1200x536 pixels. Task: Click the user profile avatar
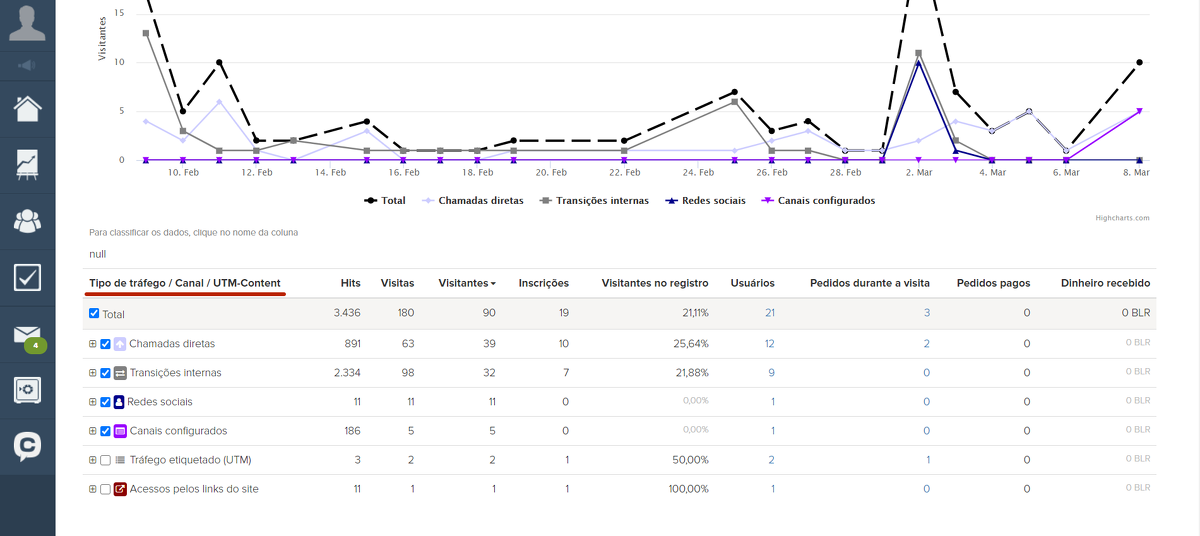(27, 23)
